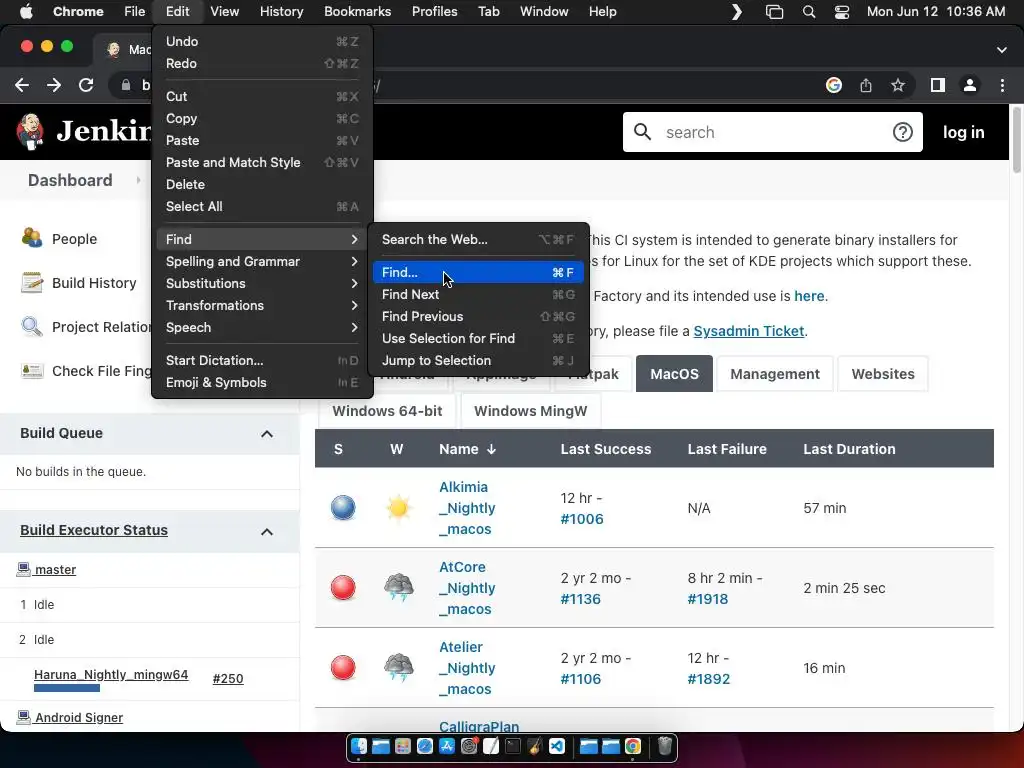The width and height of the screenshot is (1024, 768).
Task: Click the red status ball for AtCore_Nightly_macos
Action: [x=343, y=588]
